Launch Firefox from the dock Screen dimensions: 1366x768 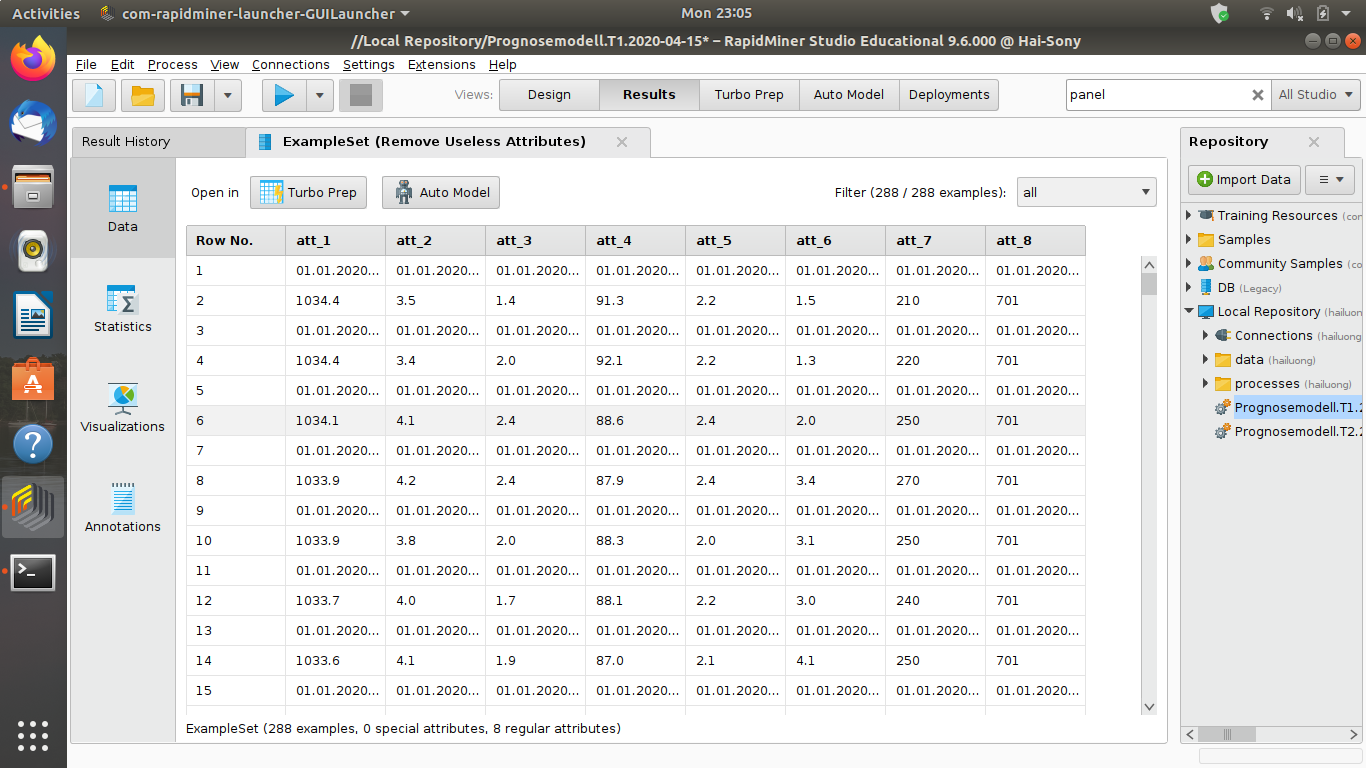(x=33, y=57)
